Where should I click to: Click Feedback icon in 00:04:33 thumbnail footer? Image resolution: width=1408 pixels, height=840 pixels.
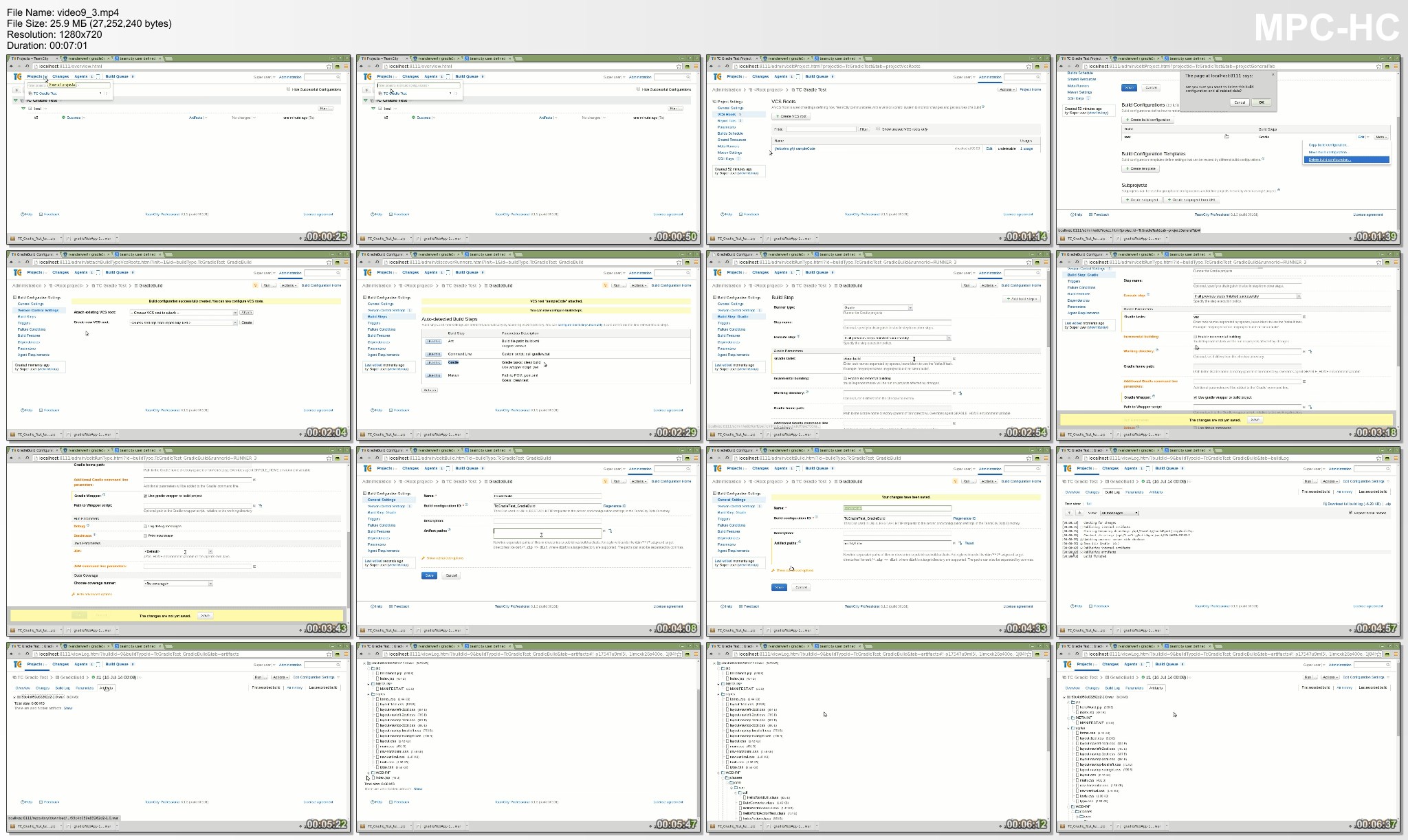[x=741, y=606]
